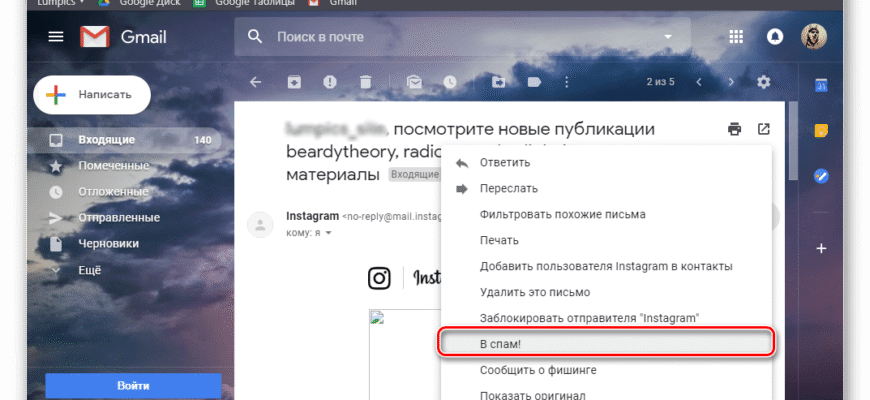Open settings gear icon

tap(764, 82)
